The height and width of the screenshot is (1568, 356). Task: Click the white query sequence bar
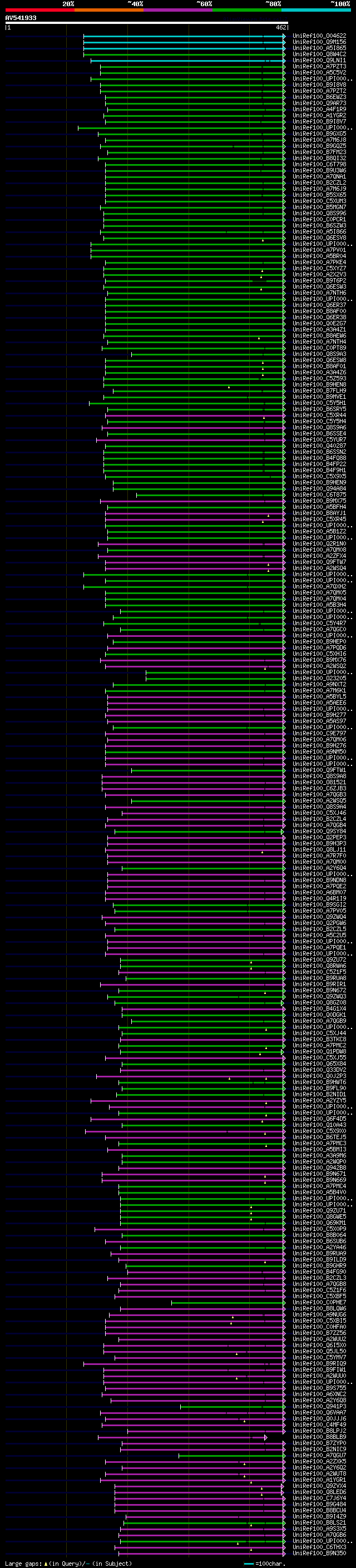147,22
